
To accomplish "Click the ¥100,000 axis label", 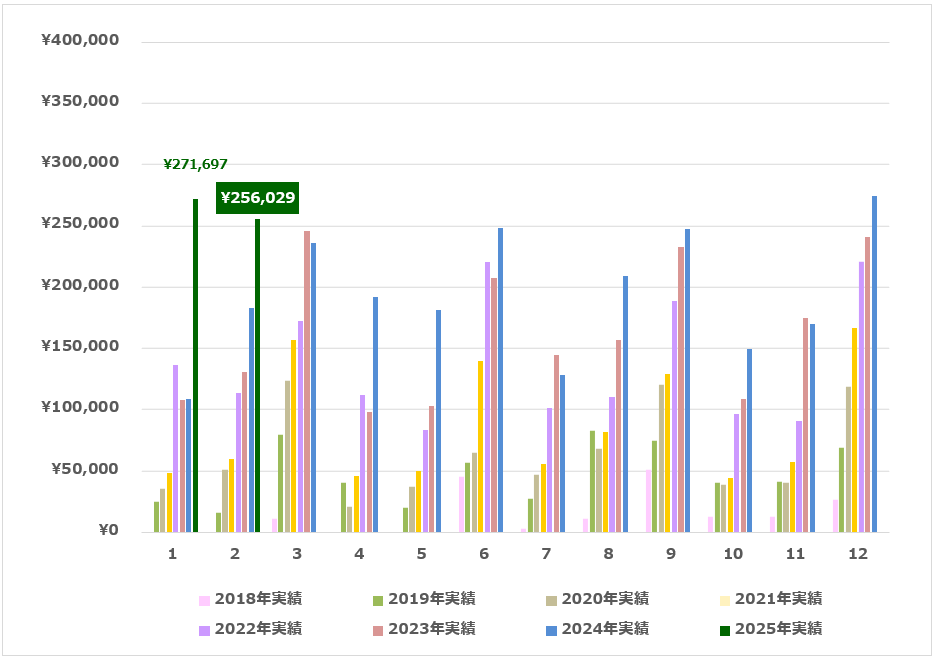I will coord(80,407).
